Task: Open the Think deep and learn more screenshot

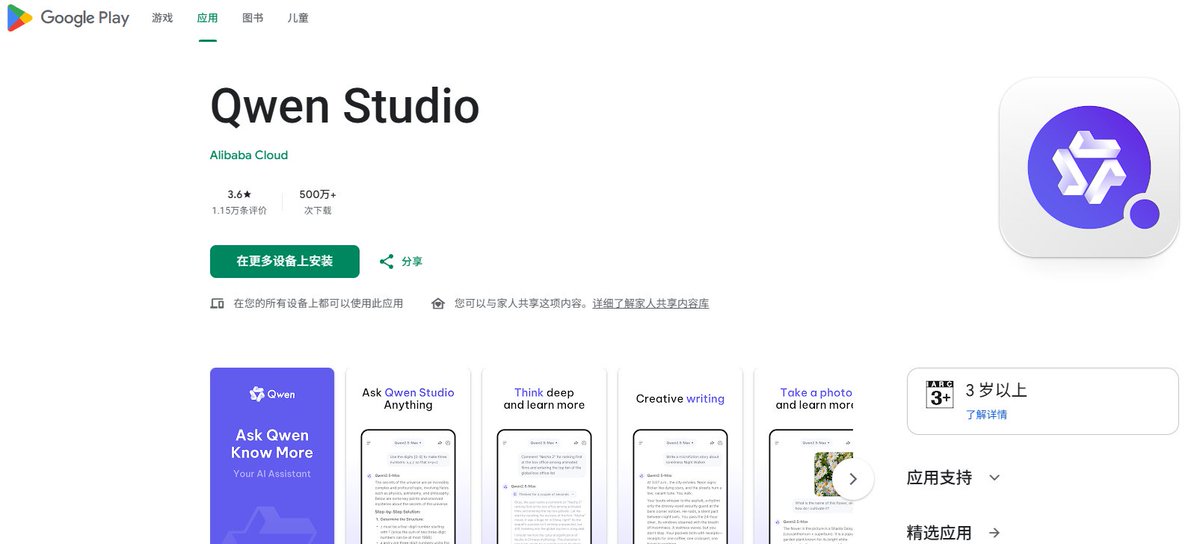Action: point(544,456)
